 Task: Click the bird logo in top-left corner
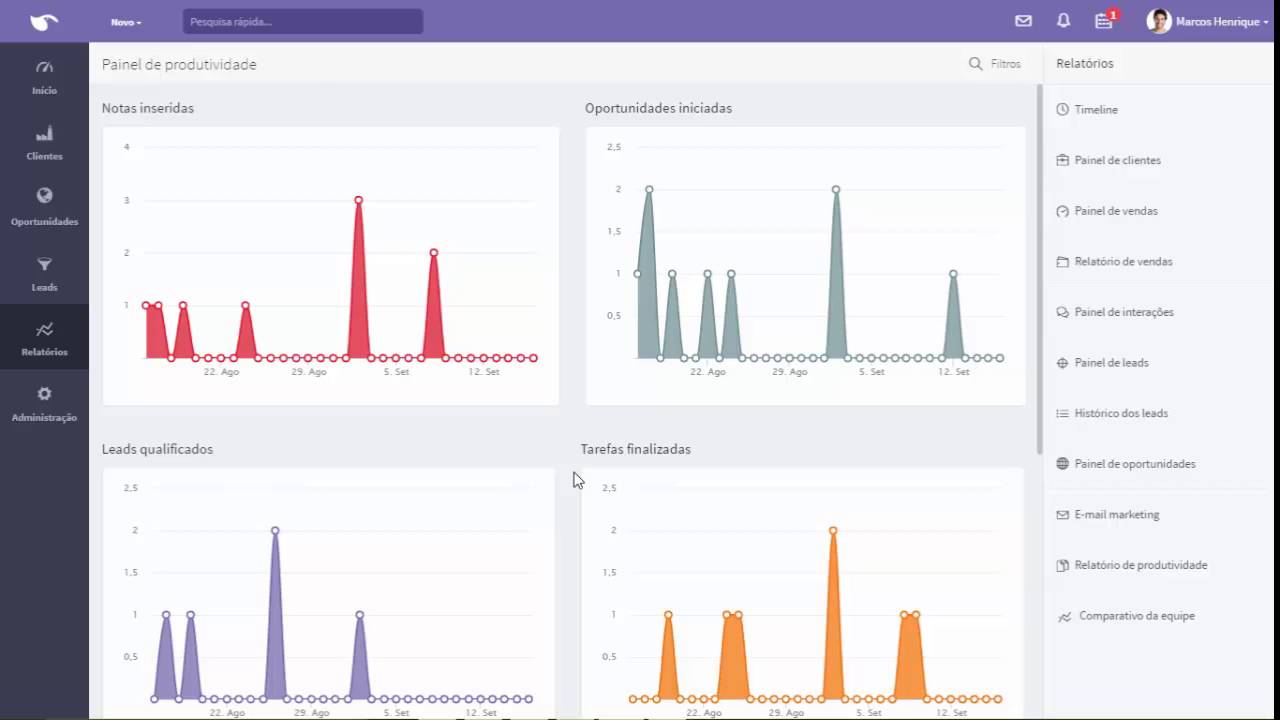click(x=44, y=21)
